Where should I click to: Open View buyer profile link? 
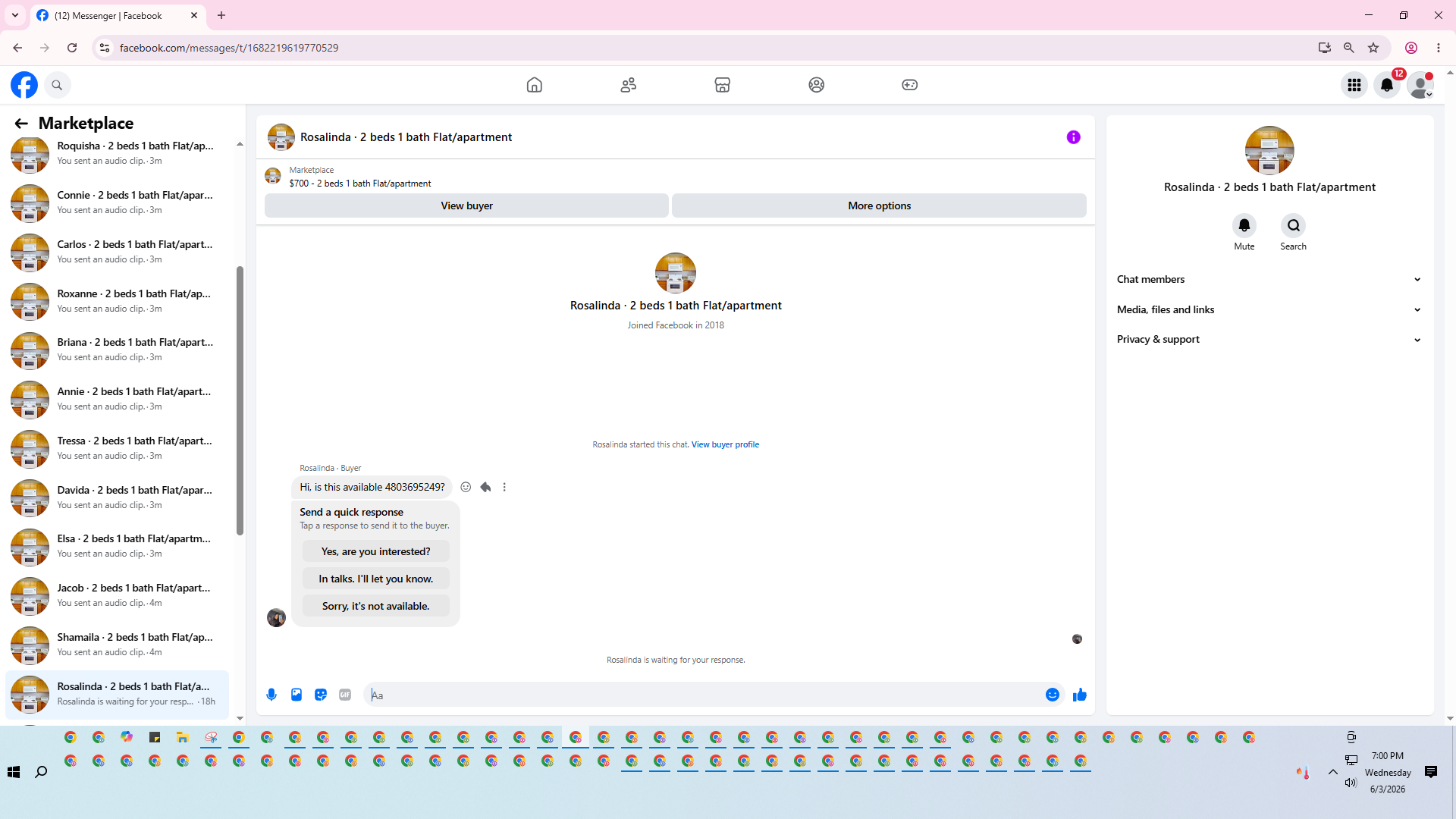[x=725, y=444]
